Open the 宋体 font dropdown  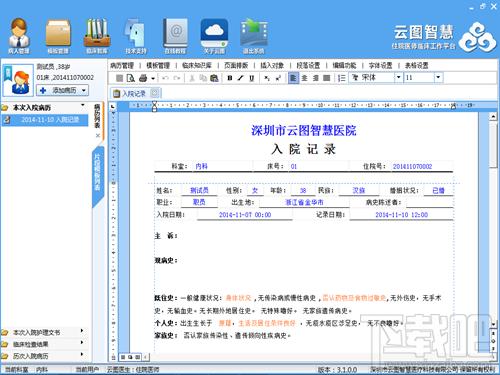398,78
